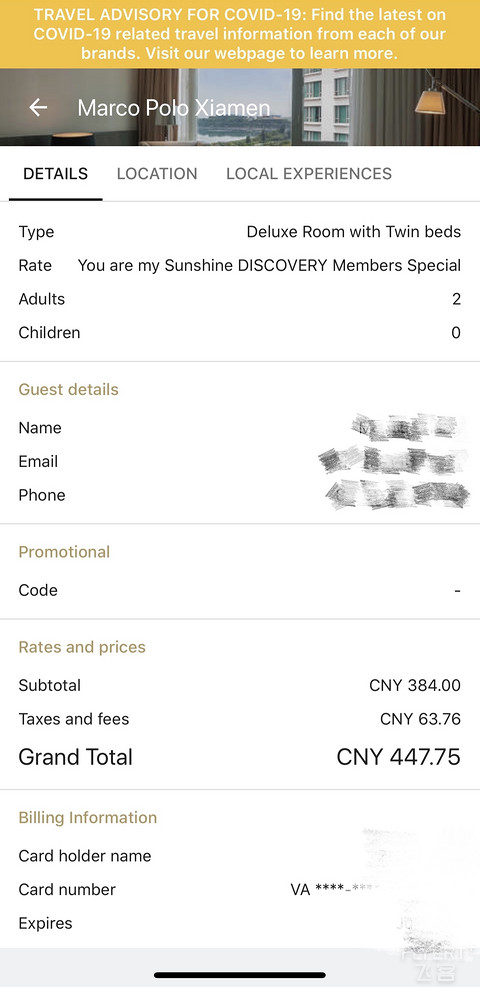Switch to the LOCATION tab
Image resolution: width=480 pixels, height=987 pixels.
(157, 174)
